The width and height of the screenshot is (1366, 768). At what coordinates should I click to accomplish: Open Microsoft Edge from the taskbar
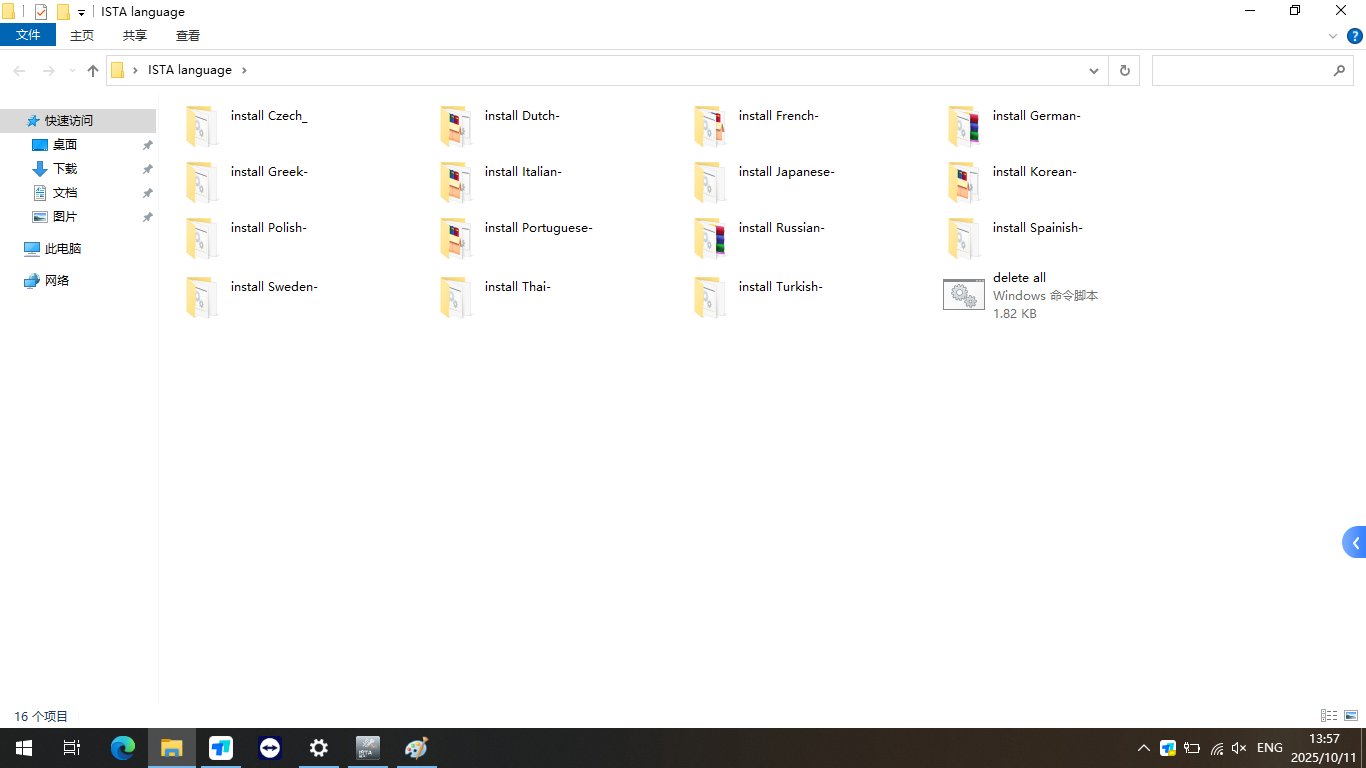pos(123,748)
